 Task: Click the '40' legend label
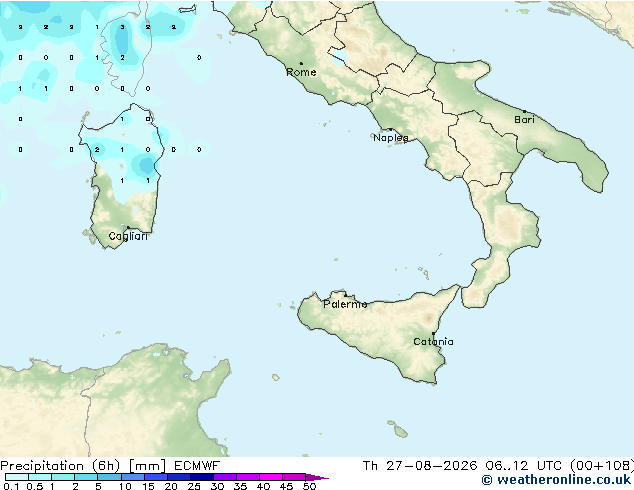(x=263, y=486)
